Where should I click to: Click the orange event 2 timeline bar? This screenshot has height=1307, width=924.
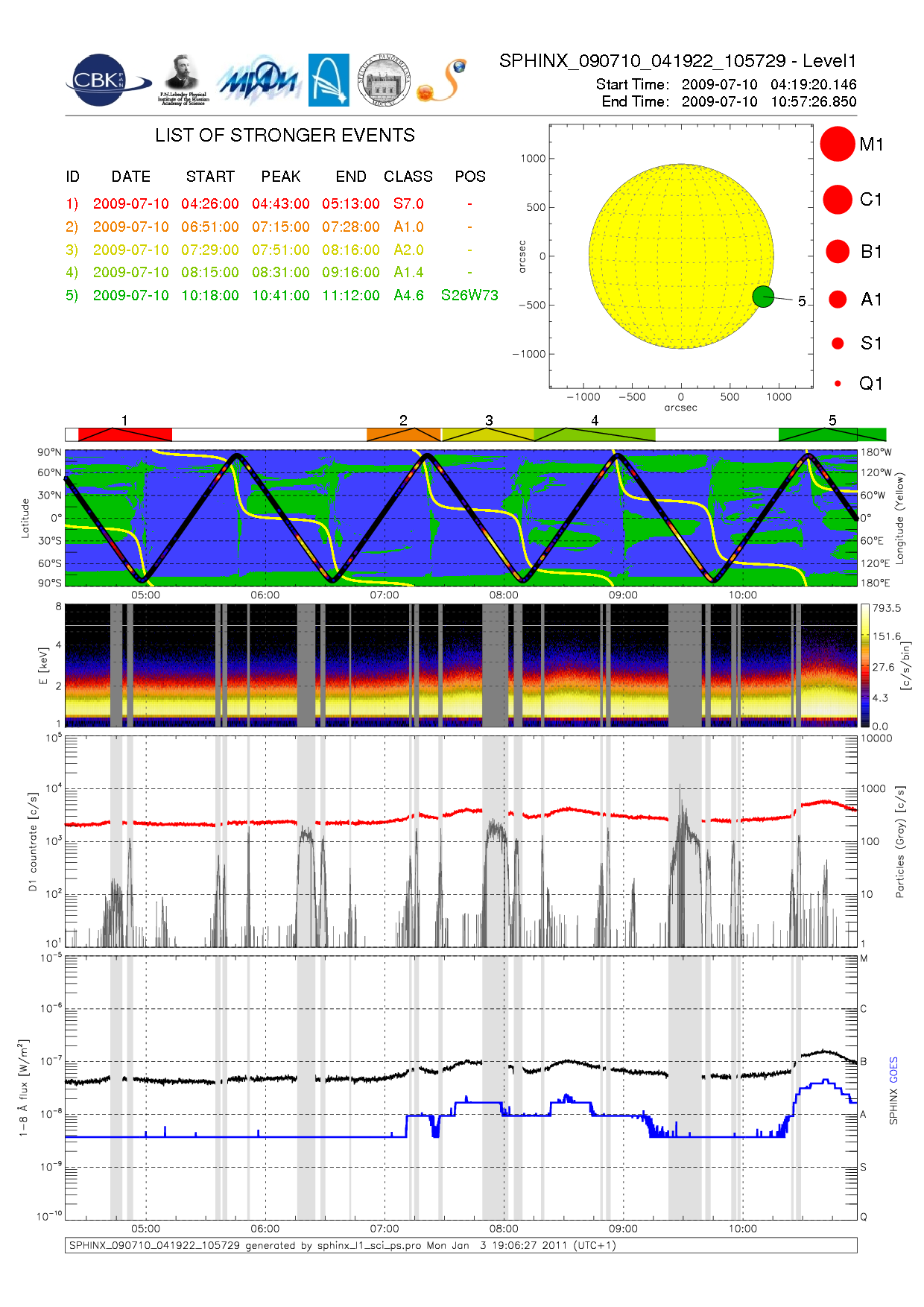click(403, 434)
